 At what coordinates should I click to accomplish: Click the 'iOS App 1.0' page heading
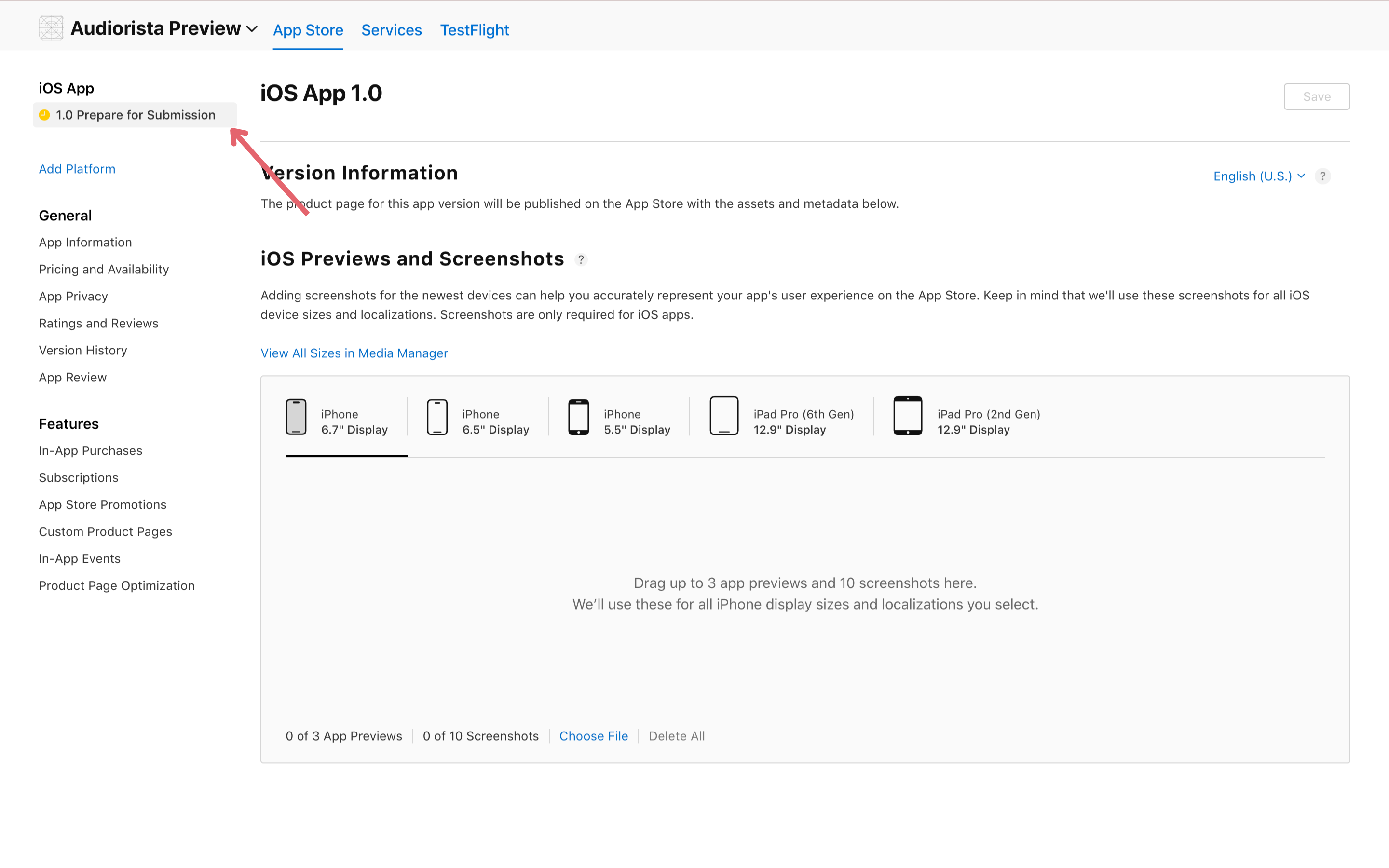click(x=321, y=93)
